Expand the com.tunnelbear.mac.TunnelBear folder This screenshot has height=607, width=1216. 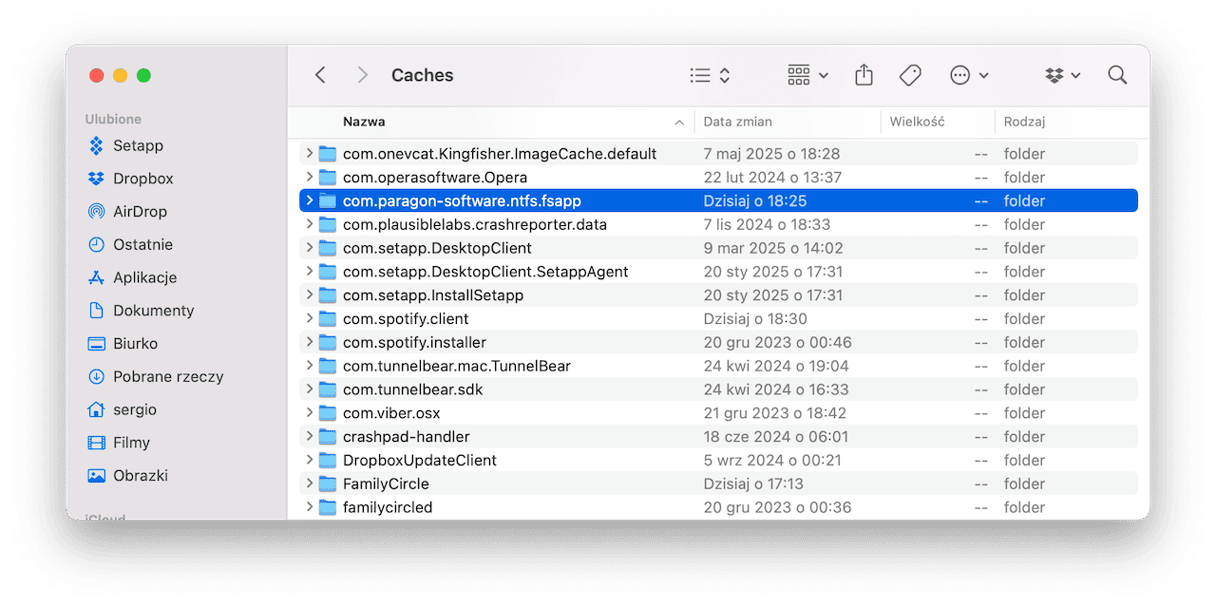(x=310, y=366)
